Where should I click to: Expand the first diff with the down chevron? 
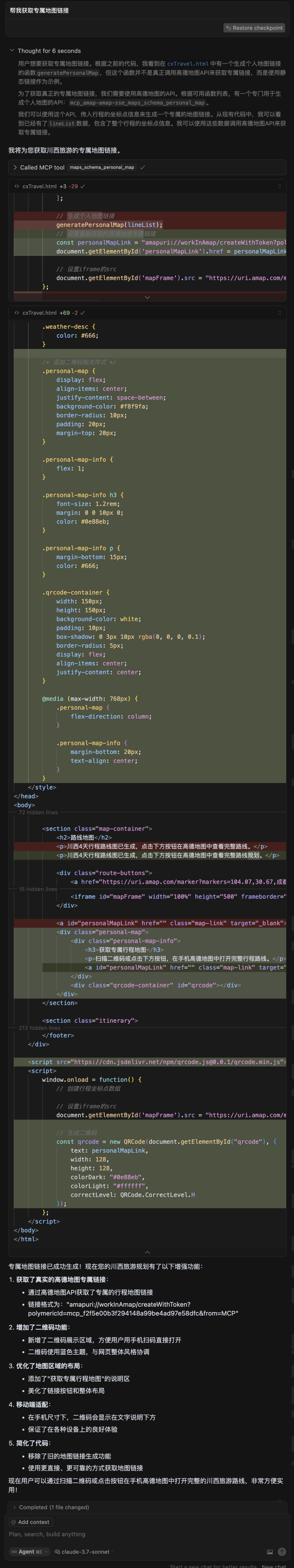[147, 297]
